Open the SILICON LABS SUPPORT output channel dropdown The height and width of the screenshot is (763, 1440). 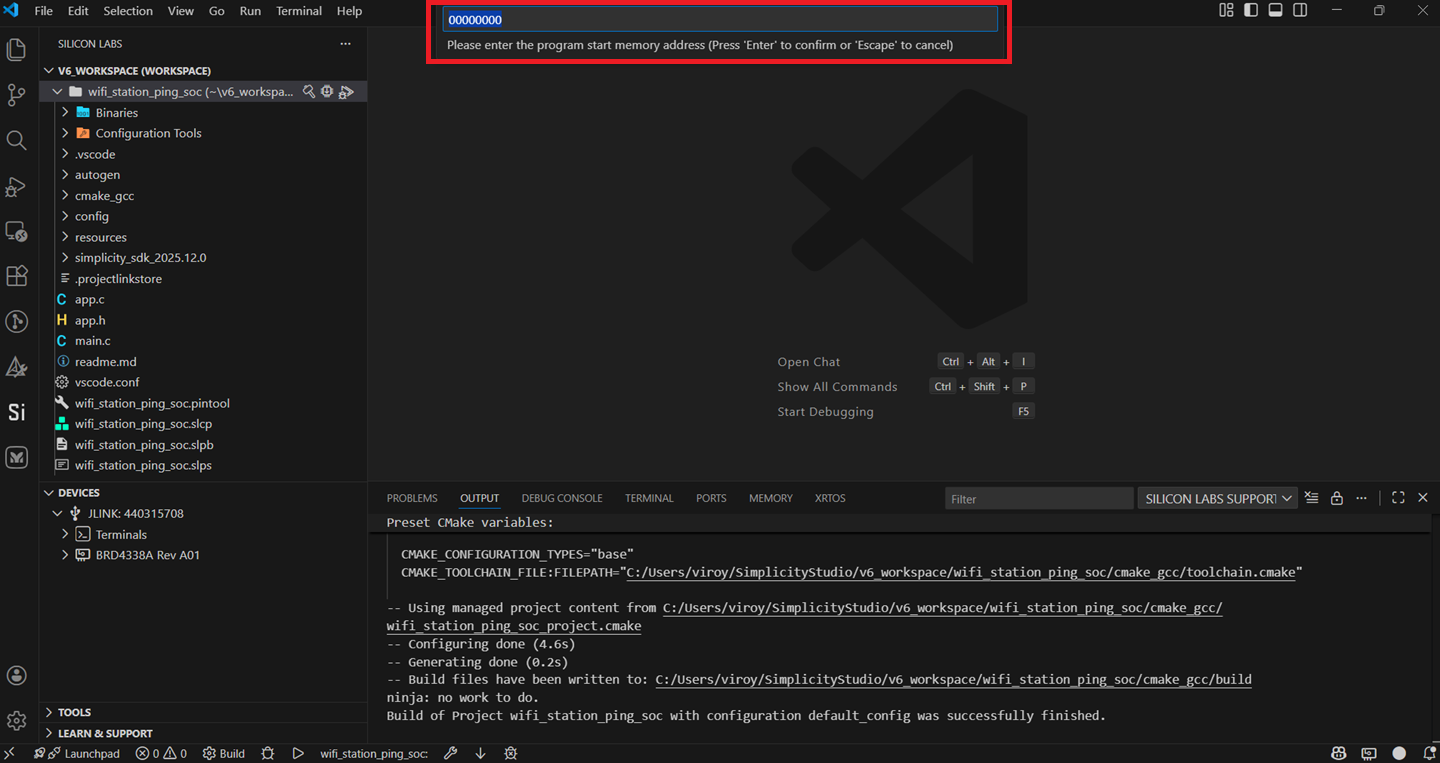coord(1217,497)
